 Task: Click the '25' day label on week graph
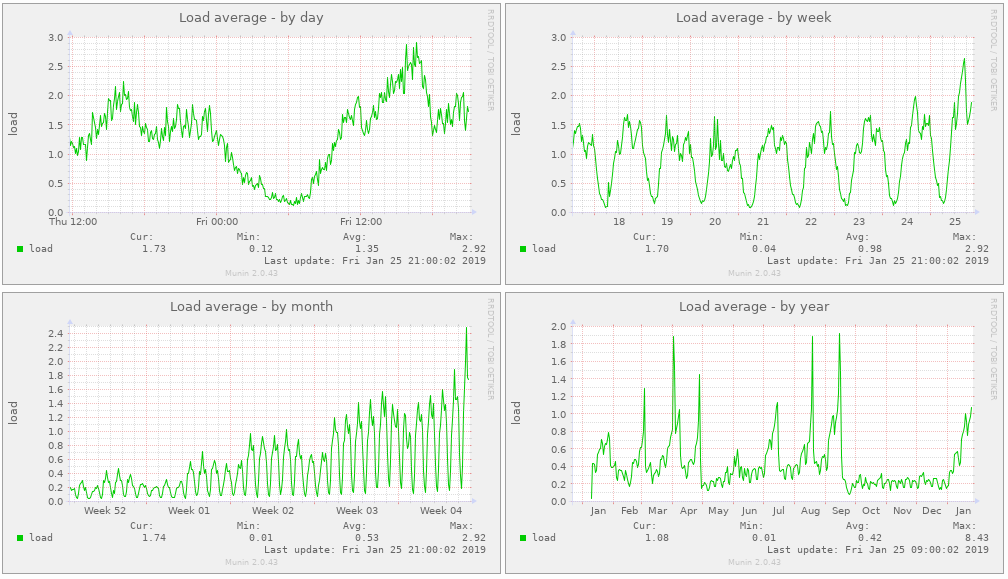[x=955, y=222]
